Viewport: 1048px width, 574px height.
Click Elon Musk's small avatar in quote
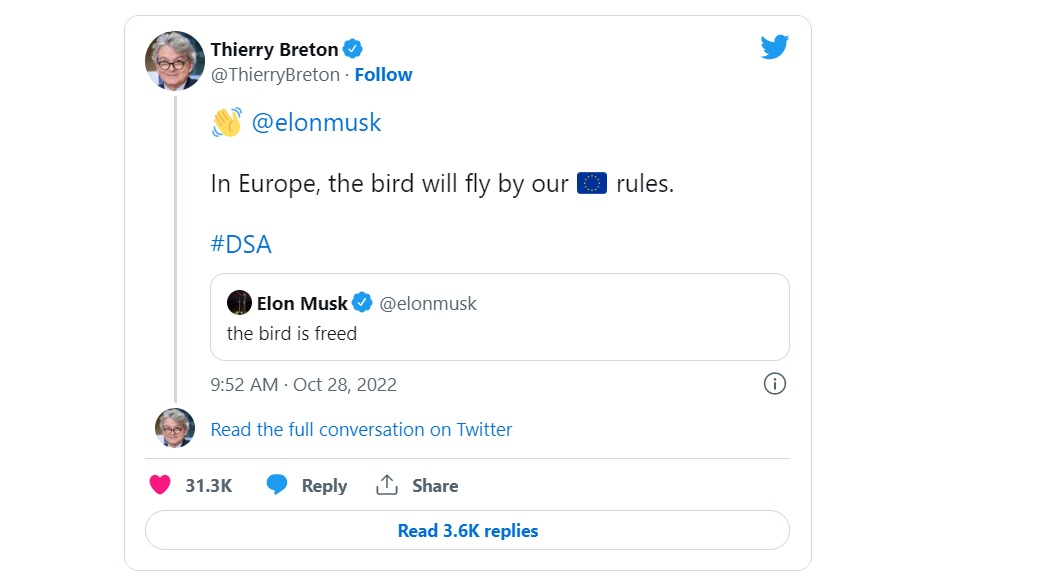click(x=239, y=303)
